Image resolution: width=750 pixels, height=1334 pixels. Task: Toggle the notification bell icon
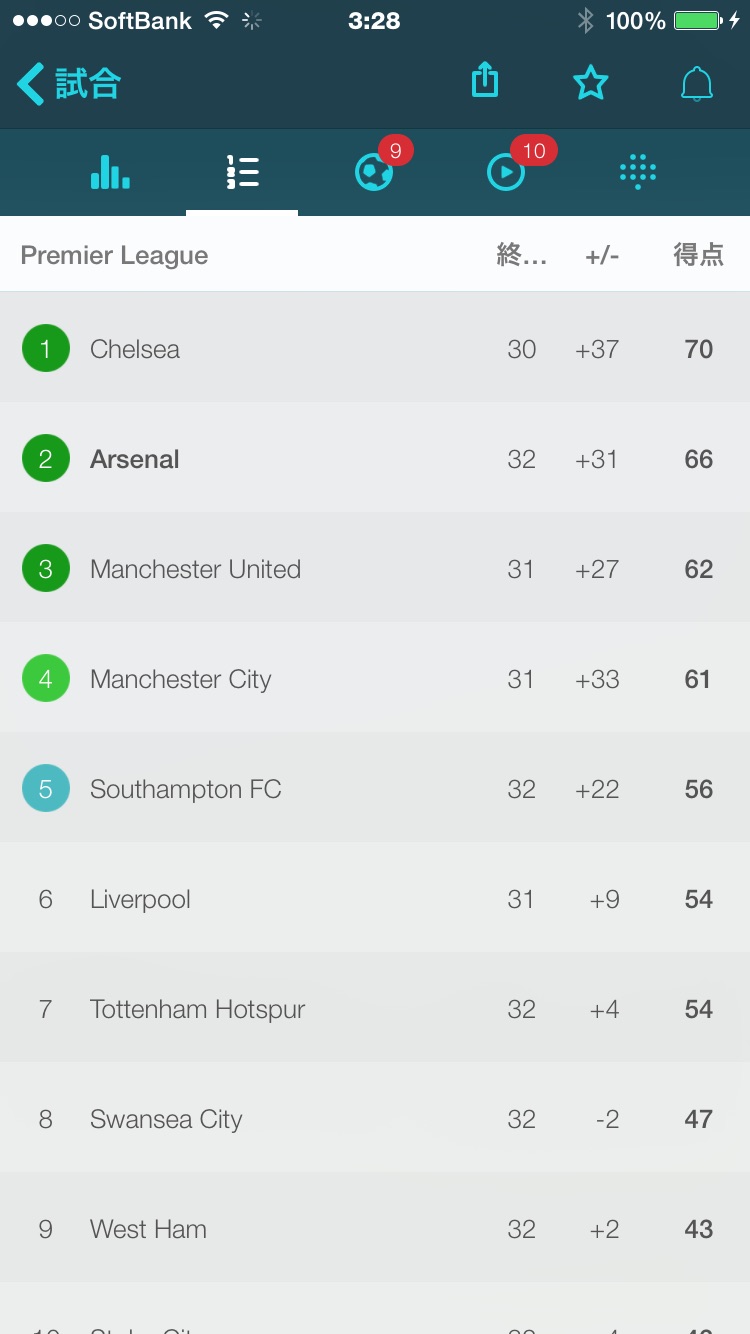[697, 84]
